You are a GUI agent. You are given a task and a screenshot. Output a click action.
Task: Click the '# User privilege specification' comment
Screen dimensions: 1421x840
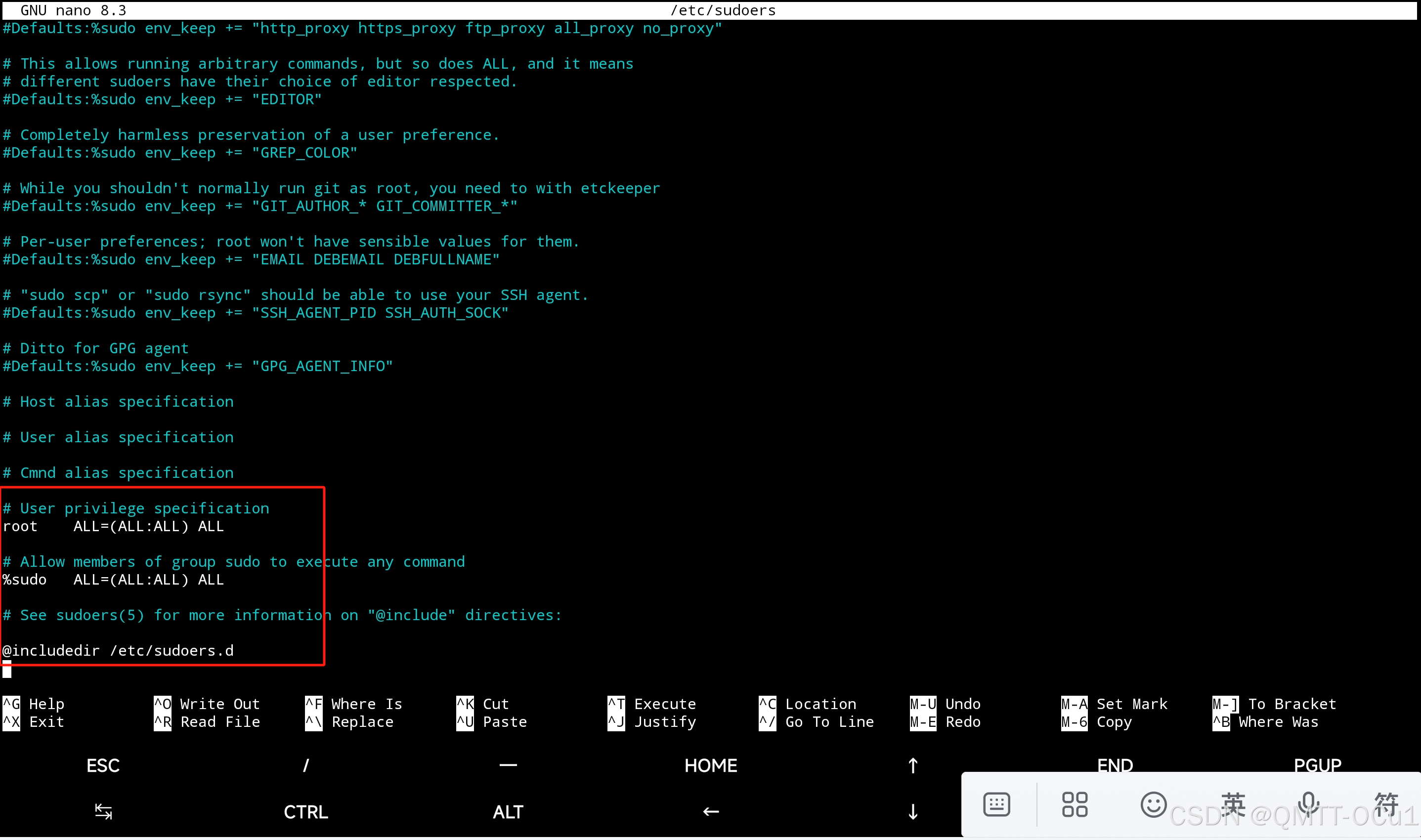pyautogui.click(x=136, y=508)
